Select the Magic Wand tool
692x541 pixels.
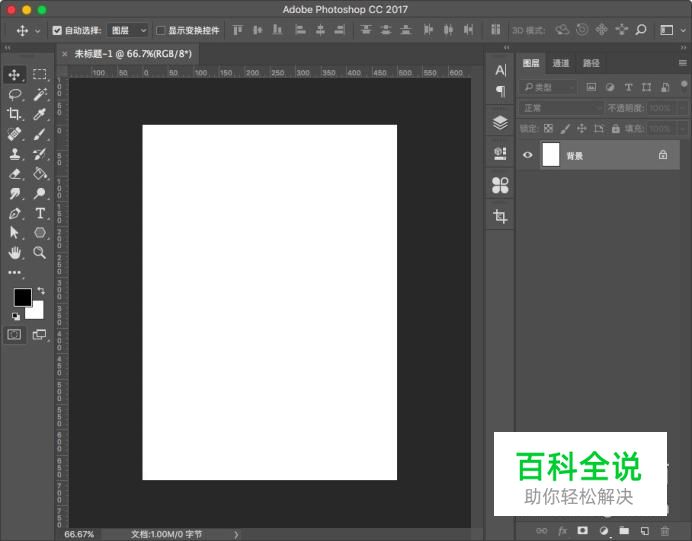coord(40,94)
